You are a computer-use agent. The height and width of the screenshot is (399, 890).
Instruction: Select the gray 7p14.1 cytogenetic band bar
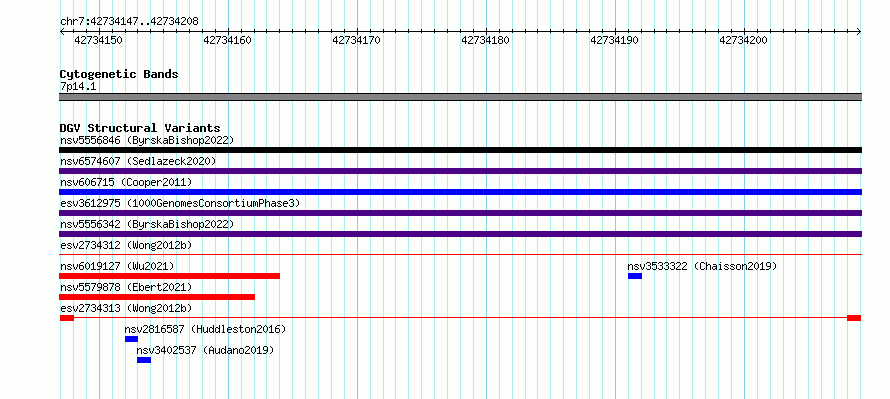click(460, 97)
